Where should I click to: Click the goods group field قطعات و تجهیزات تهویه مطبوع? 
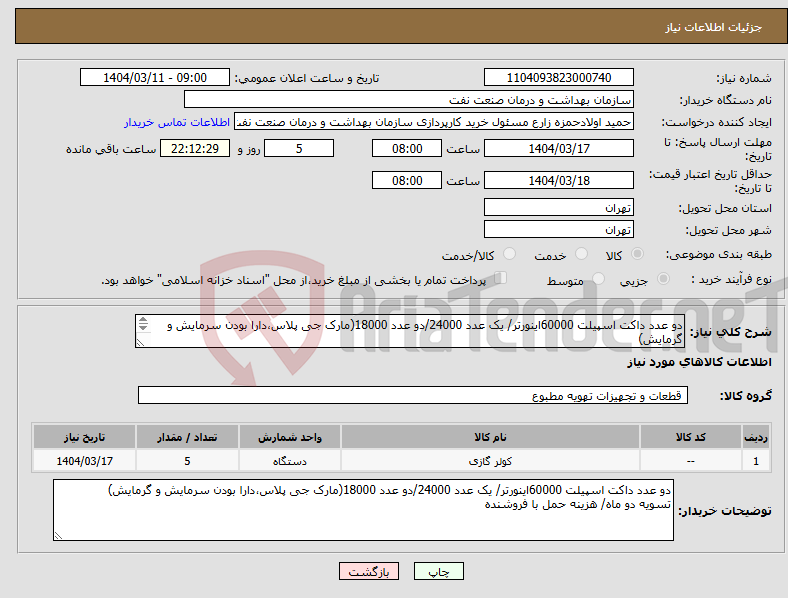(x=413, y=395)
